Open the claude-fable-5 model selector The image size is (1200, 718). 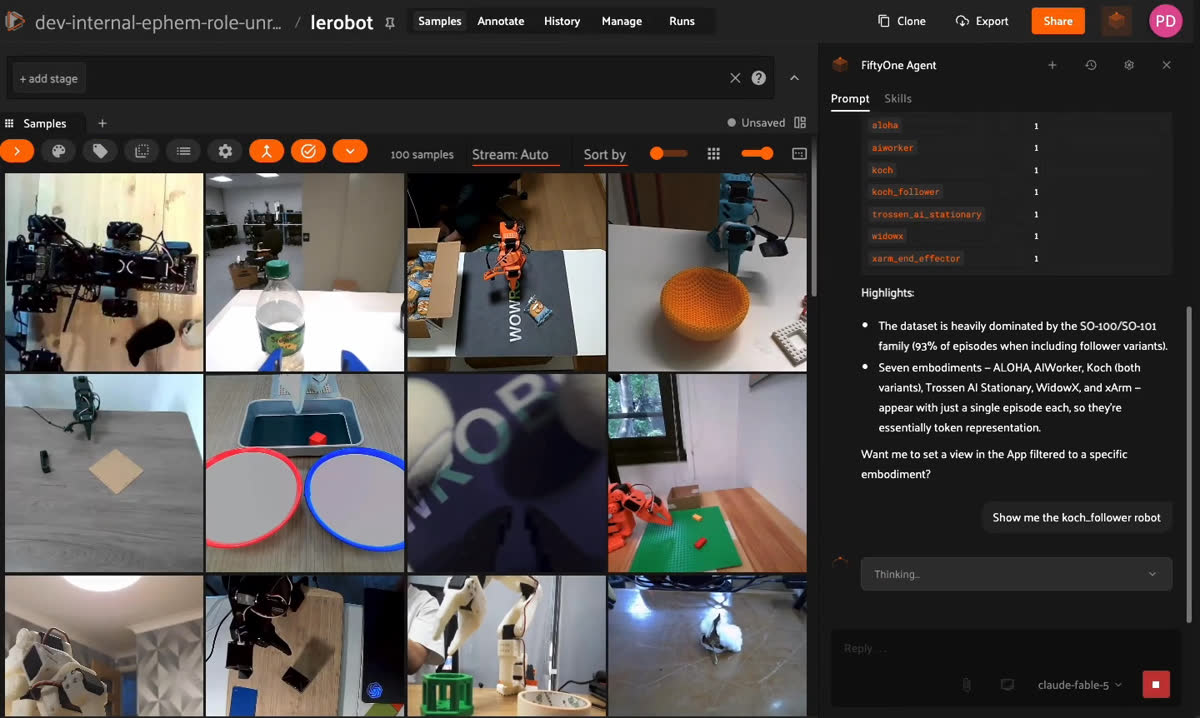pyautogui.click(x=1080, y=685)
